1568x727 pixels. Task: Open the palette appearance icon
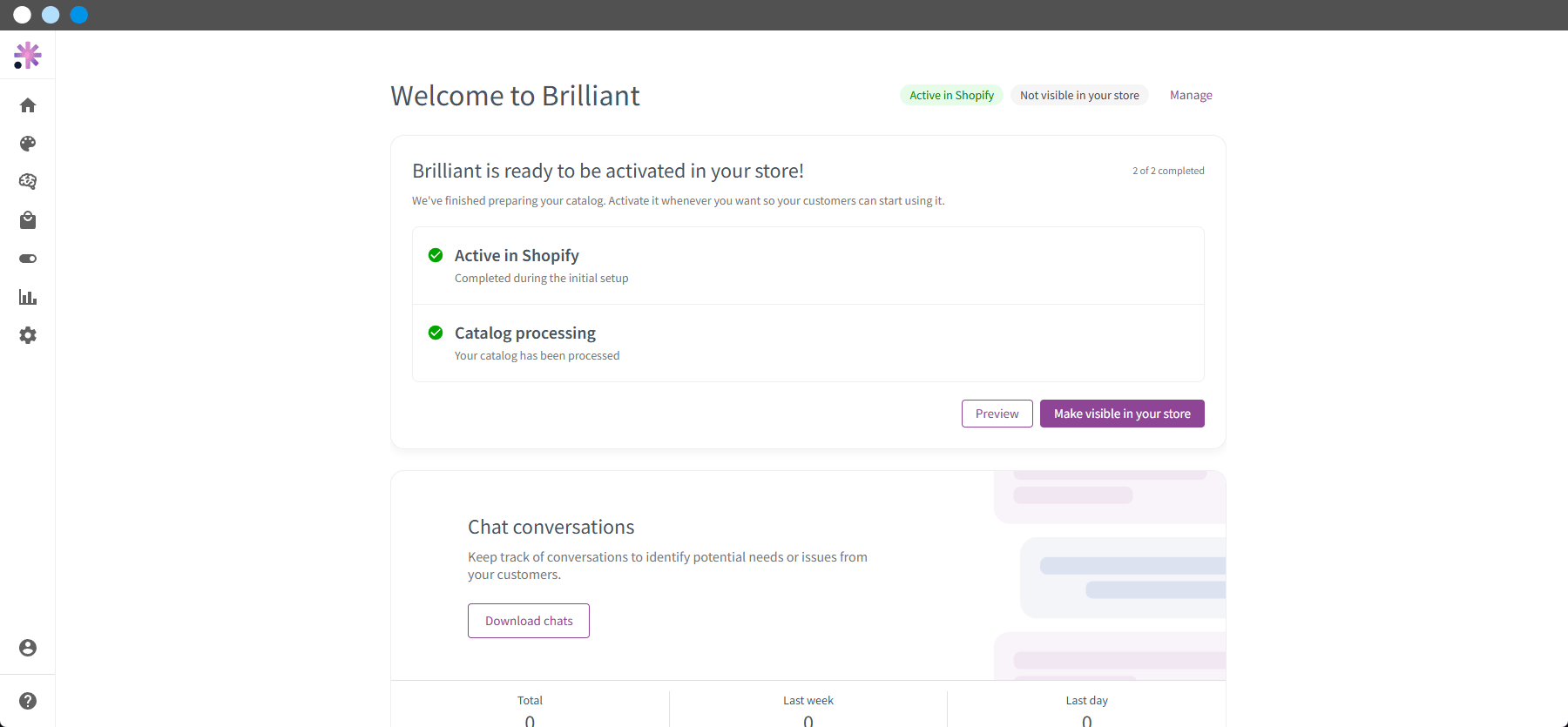pyautogui.click(x=28, y=144)
